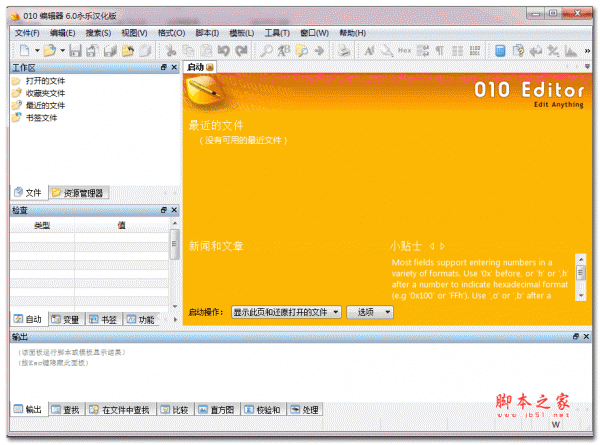Click the Copy toolbar icon

click(188, 51)
